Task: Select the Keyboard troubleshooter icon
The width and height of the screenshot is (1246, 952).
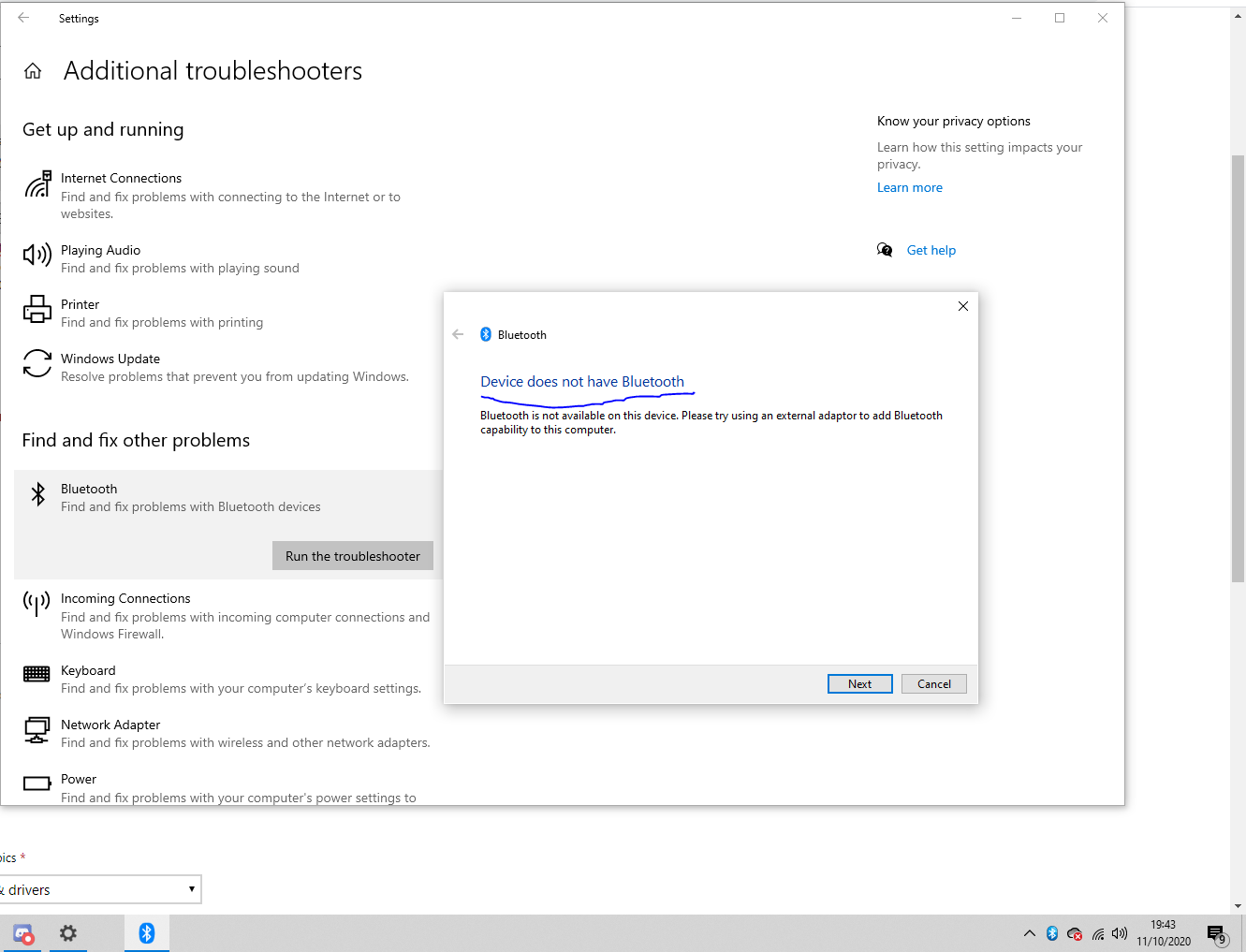Action: coord(37,674)
